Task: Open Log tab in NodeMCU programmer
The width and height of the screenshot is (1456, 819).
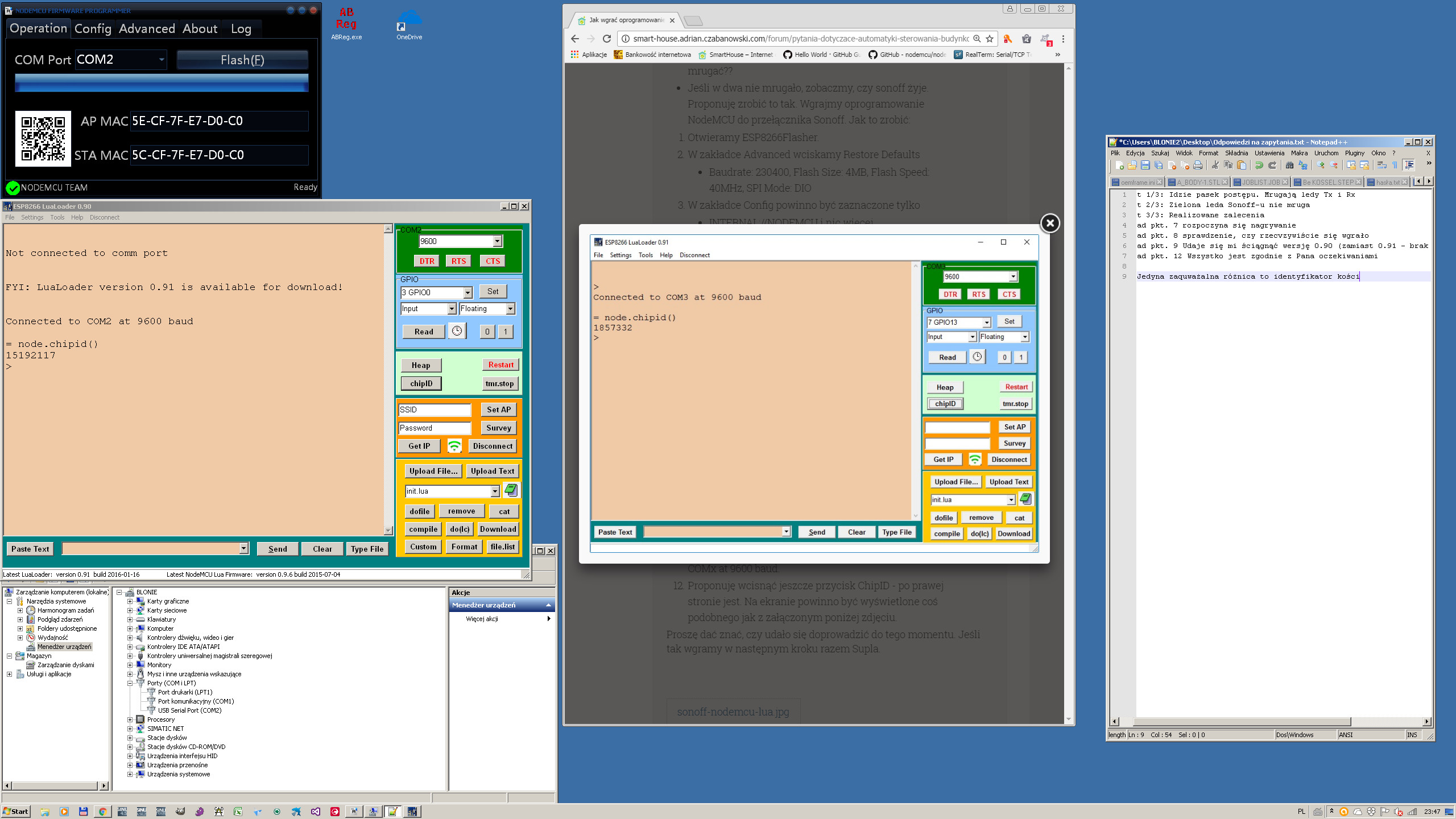Action: coord(241,28)
